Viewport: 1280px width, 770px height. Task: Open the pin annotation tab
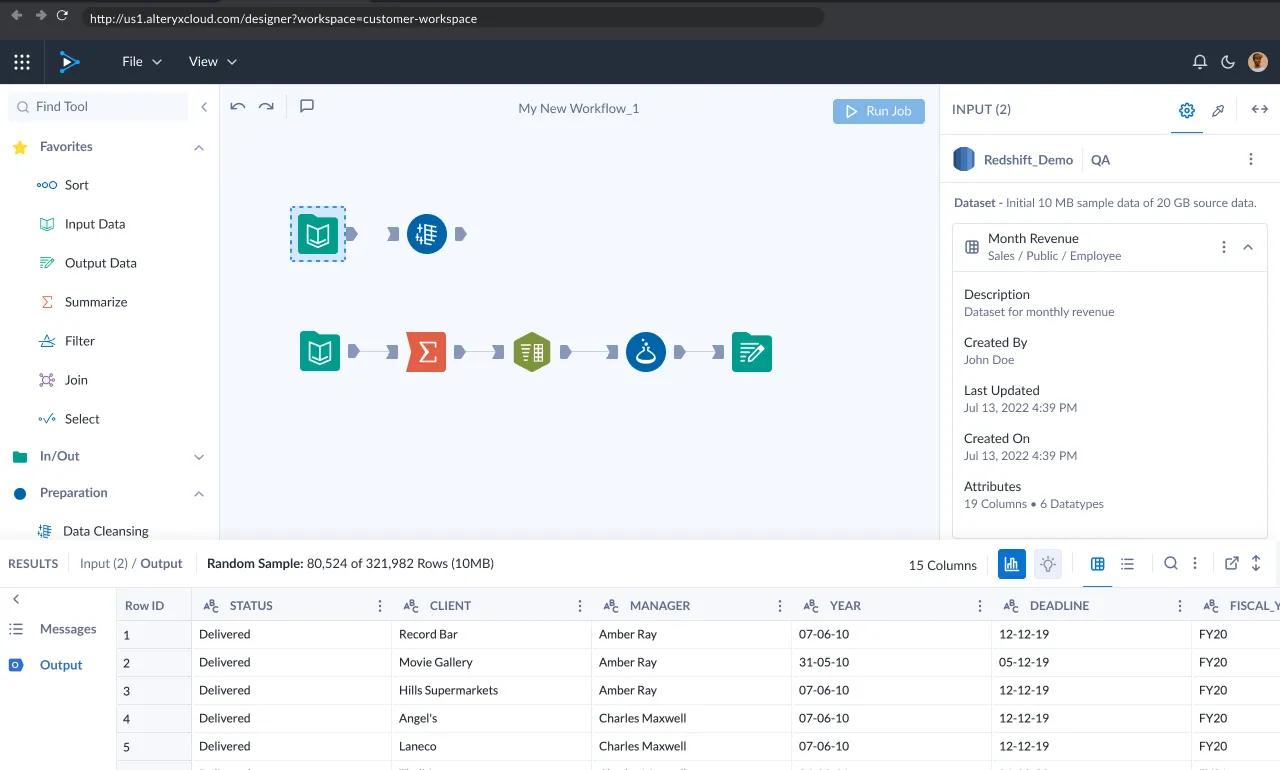point(1218,110)
